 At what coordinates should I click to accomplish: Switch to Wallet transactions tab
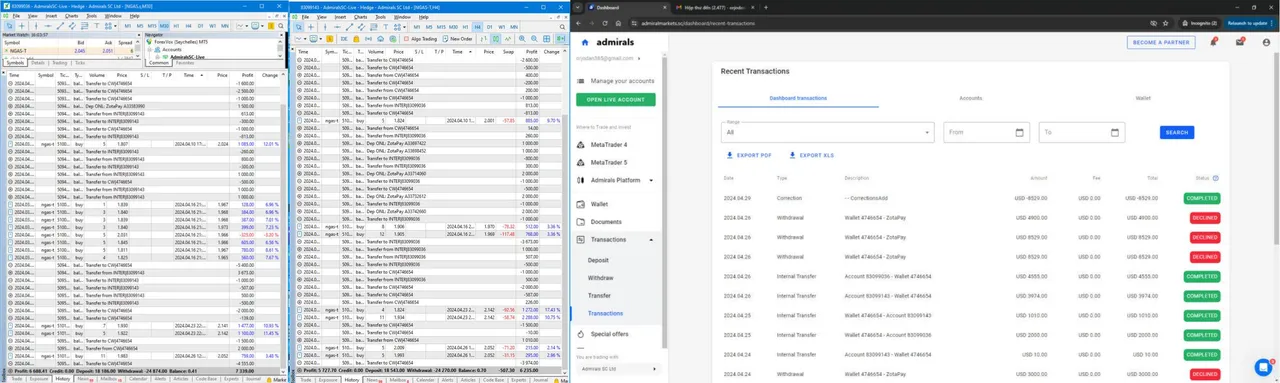(x=1142, y=98)
